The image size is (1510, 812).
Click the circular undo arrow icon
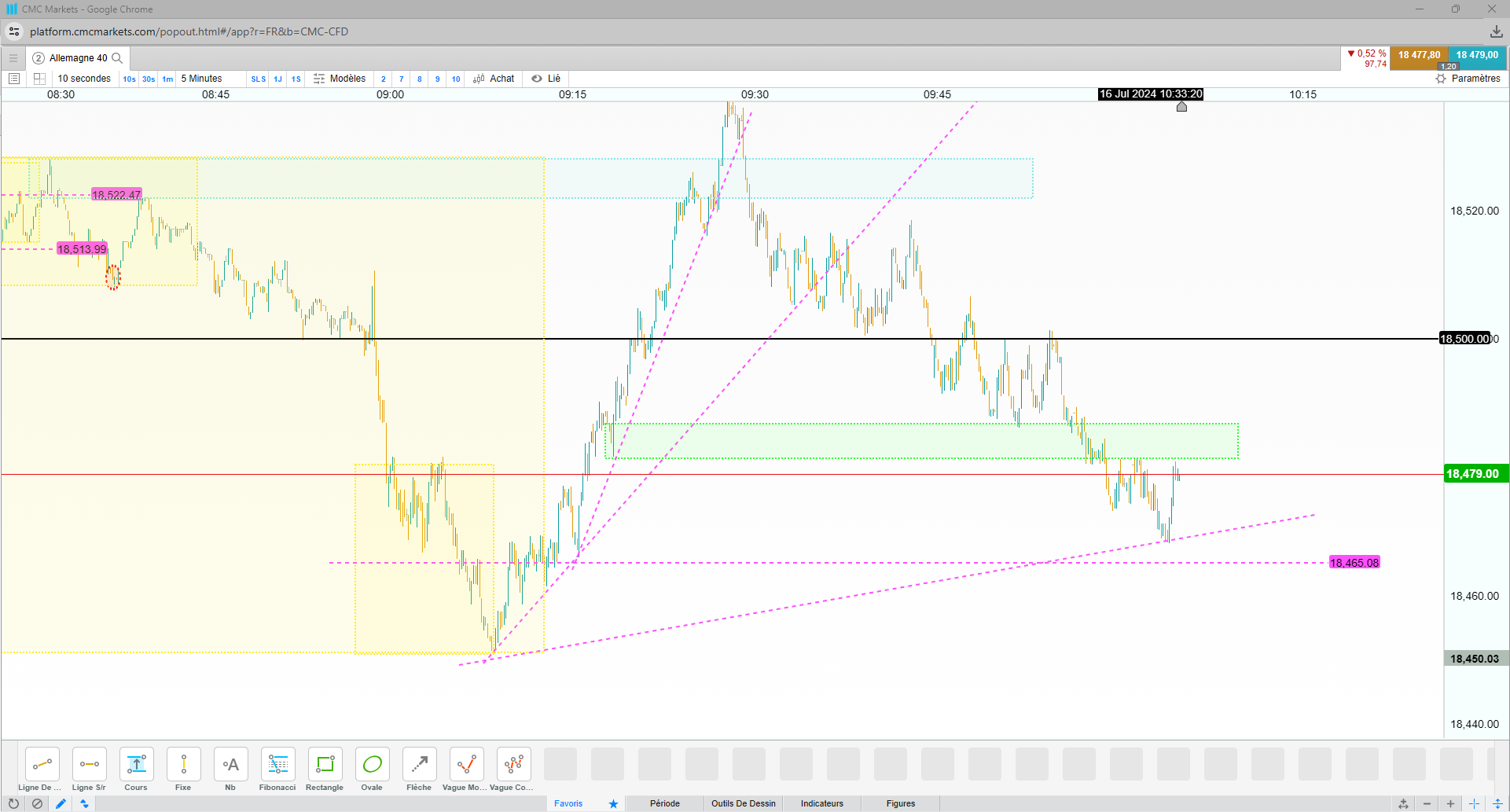(x=13, y=803)
